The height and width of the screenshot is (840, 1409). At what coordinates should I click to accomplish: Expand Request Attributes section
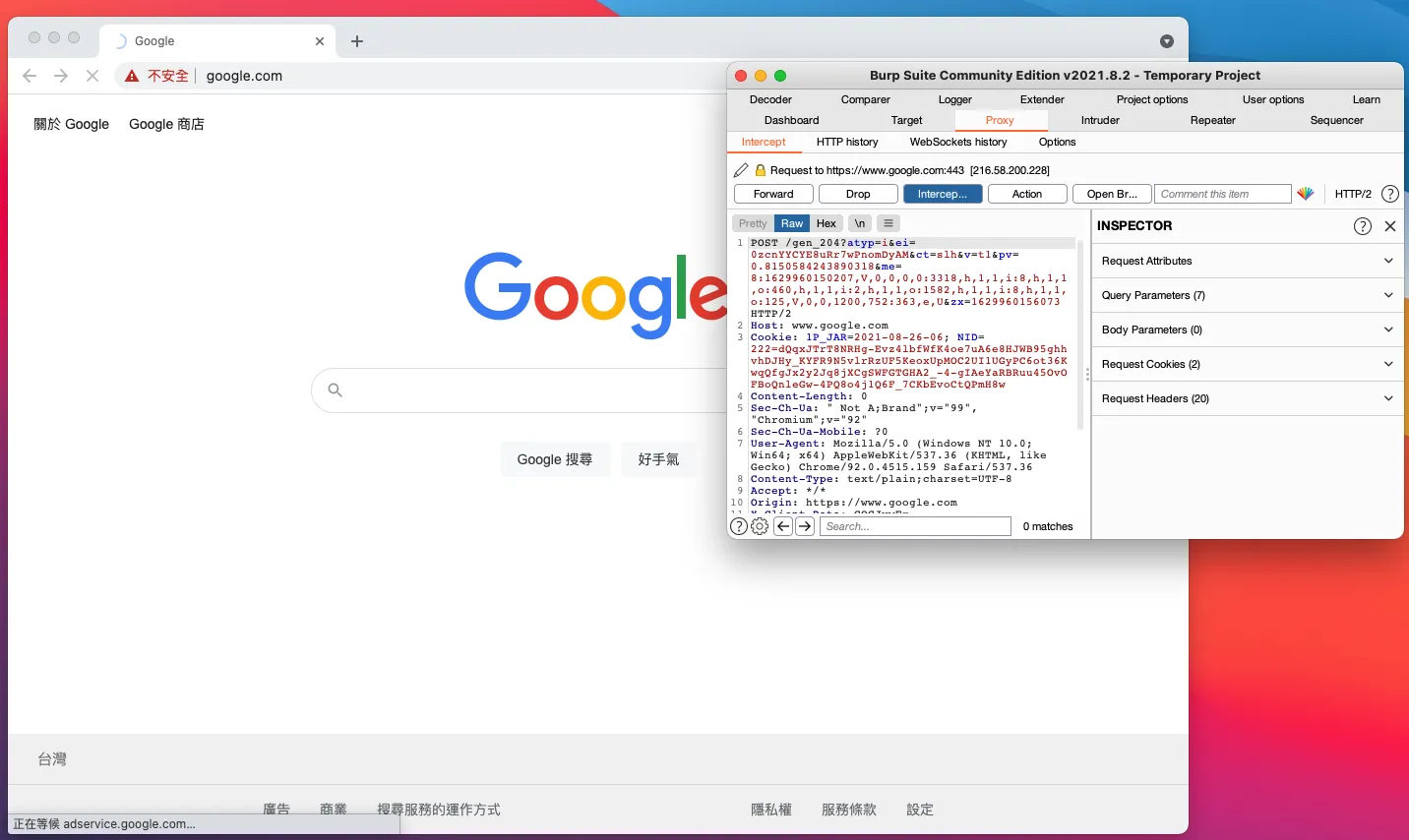[x=1248, y=261]
